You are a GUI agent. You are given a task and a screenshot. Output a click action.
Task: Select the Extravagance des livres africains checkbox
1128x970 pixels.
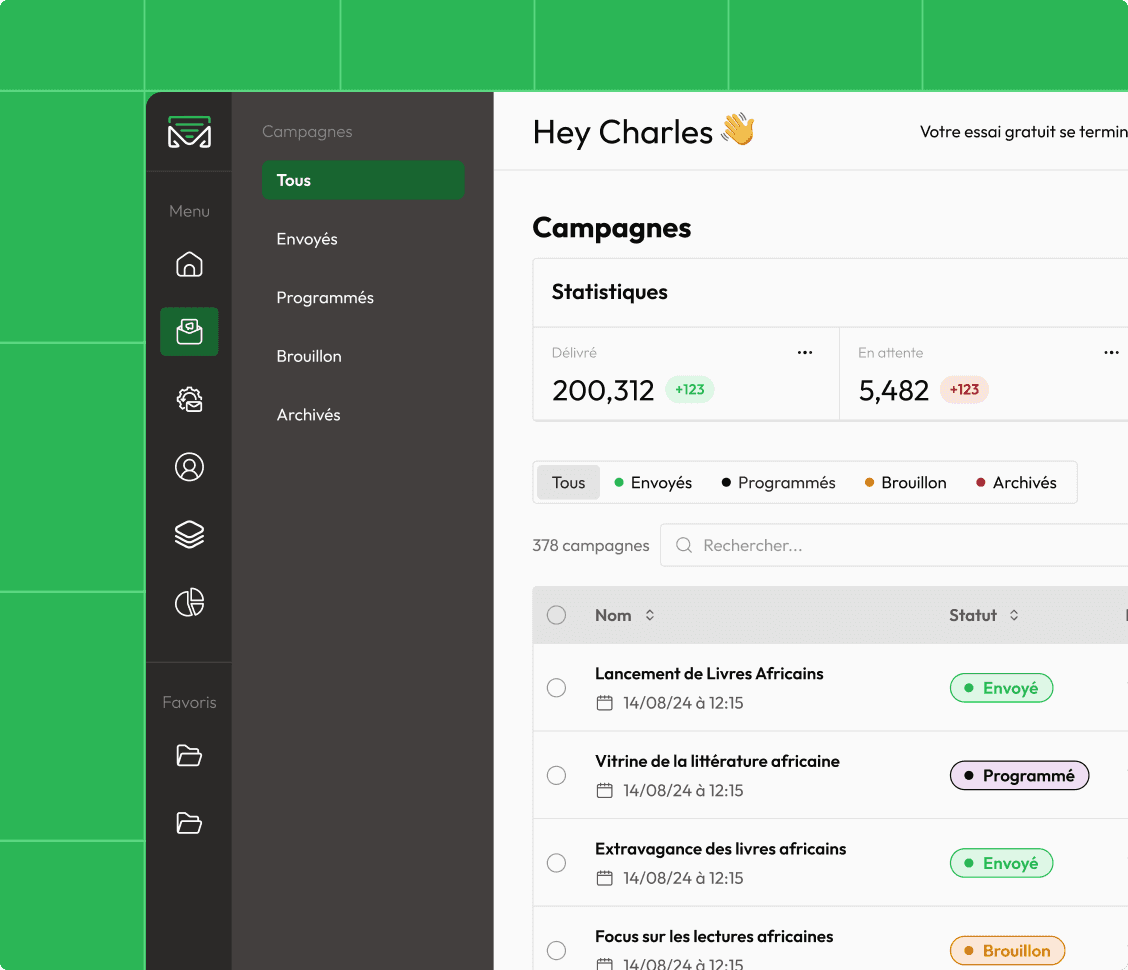(x=556, y=863)
